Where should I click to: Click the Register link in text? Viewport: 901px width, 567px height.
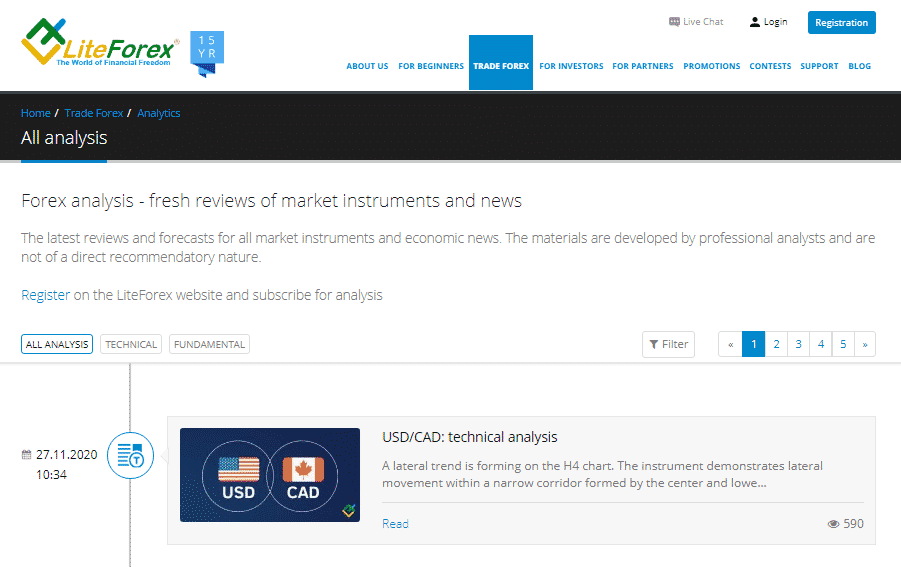45,295
